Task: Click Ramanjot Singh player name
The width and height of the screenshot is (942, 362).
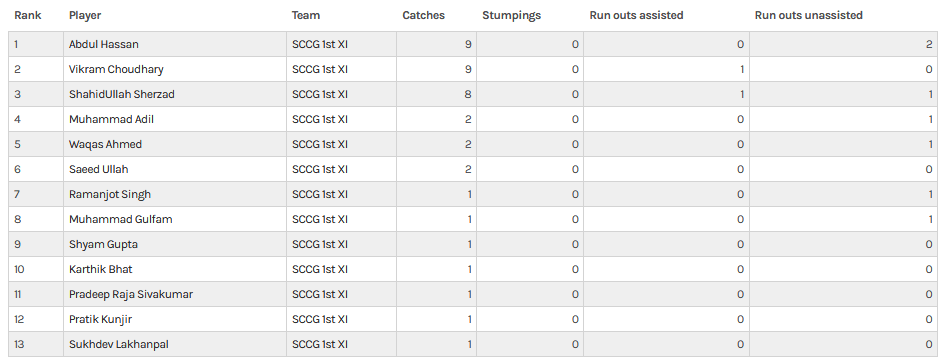Action: coord(110,195)
